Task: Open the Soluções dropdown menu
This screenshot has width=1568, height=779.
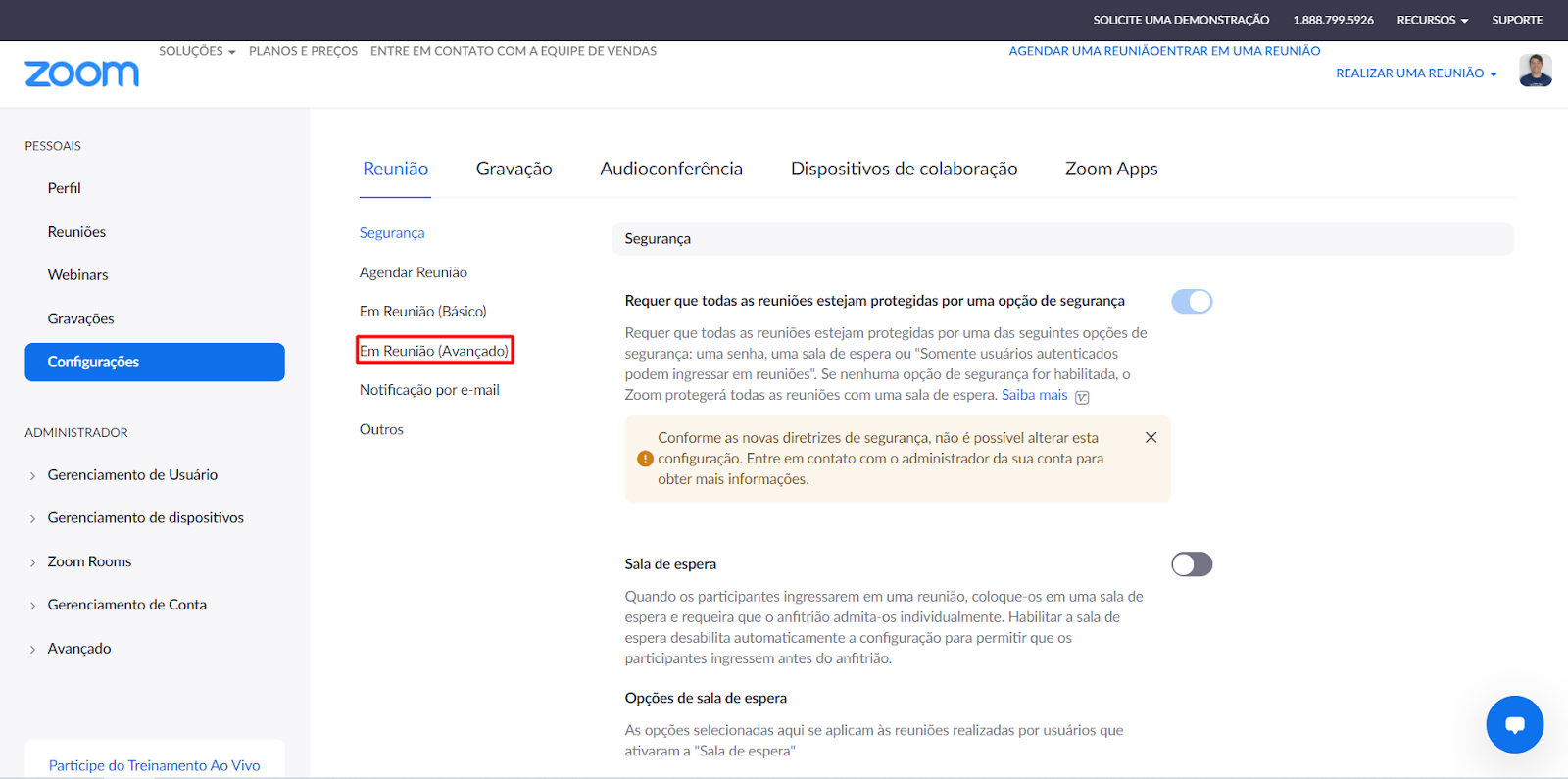Action: coord(197,51)
